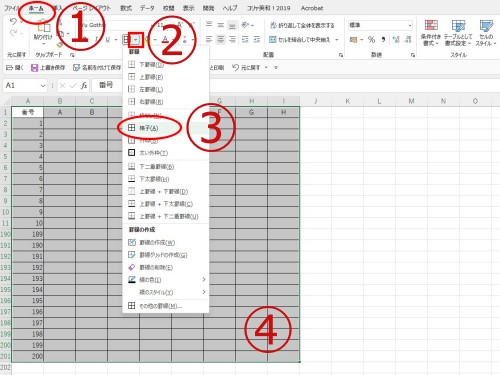Choose Thick Outside Borders (太い外枠)
500x375 pixels.
(166, 153)
